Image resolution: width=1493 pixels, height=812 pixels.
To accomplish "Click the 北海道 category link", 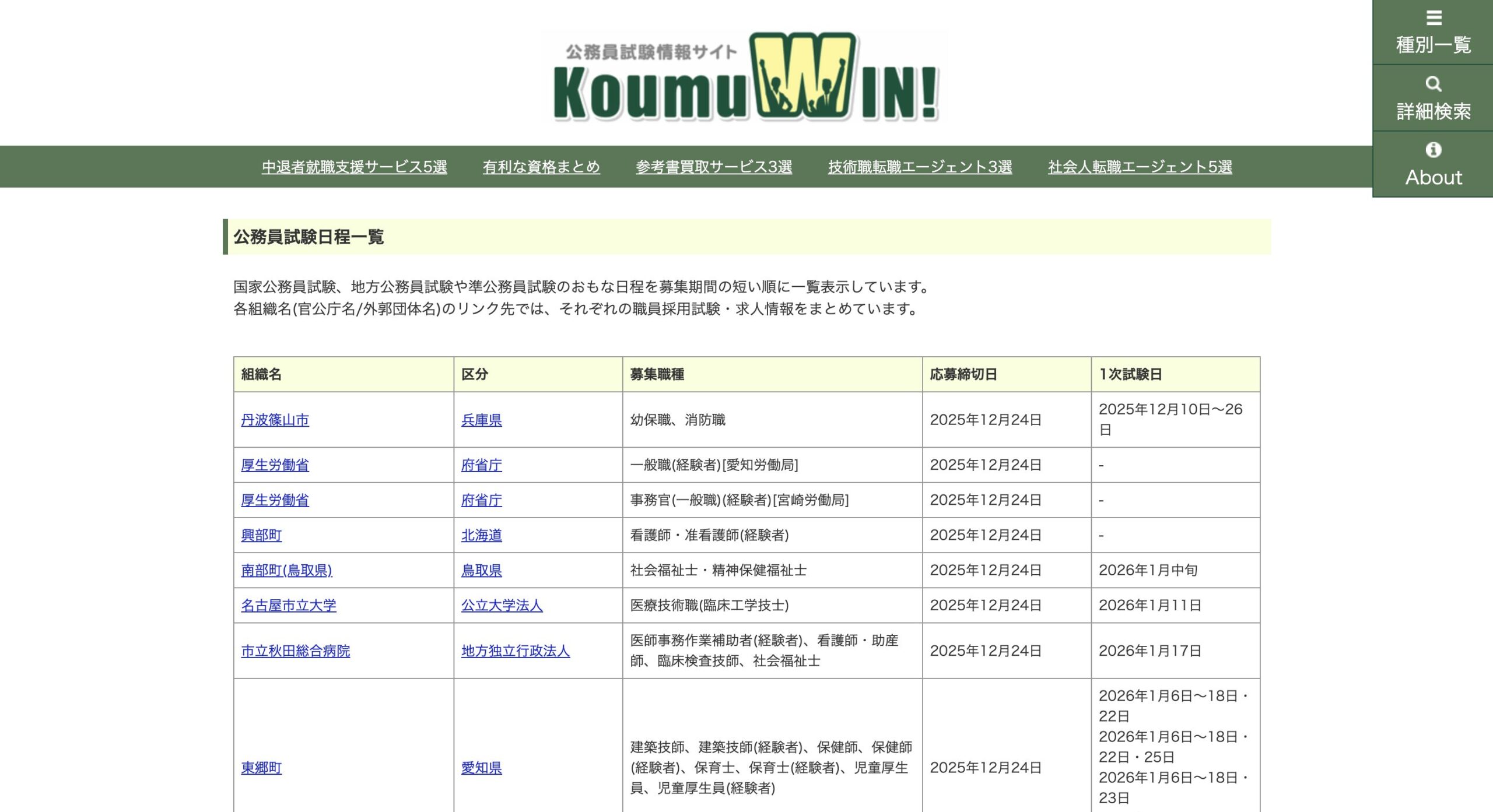I will point(481,535).
